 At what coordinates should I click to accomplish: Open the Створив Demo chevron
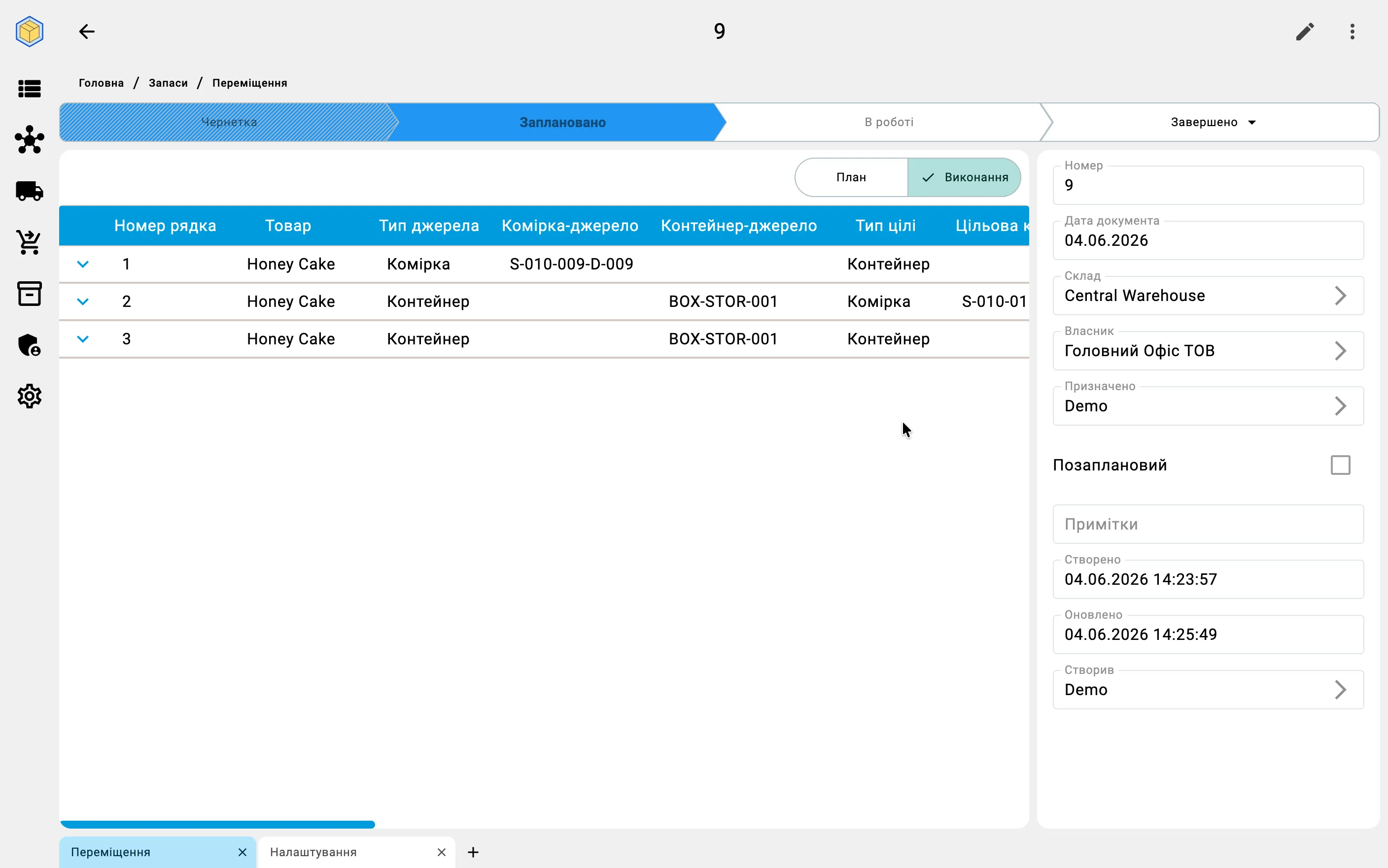tap(1340, 690)
